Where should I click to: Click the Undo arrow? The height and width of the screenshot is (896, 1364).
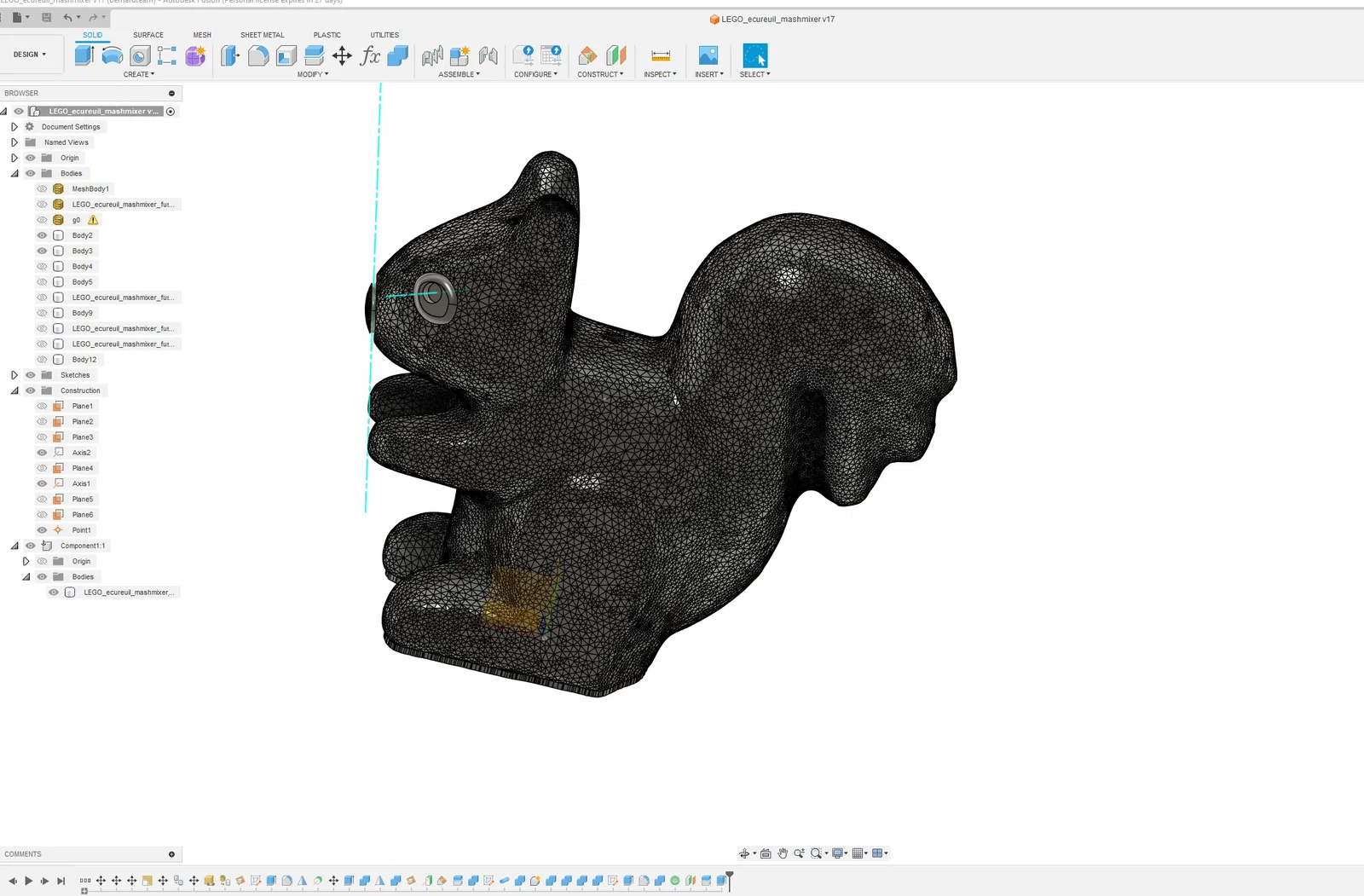67,17
